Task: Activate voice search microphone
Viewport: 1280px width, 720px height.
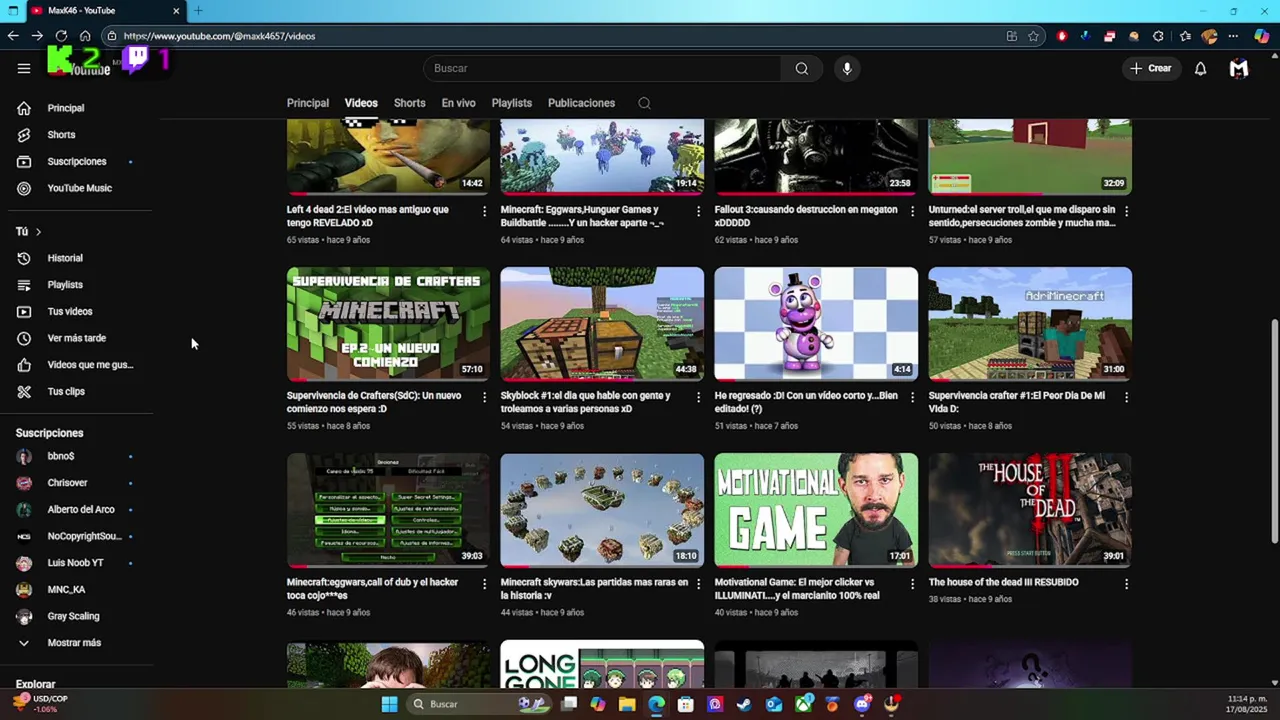Action: click(x=847, y=68)
